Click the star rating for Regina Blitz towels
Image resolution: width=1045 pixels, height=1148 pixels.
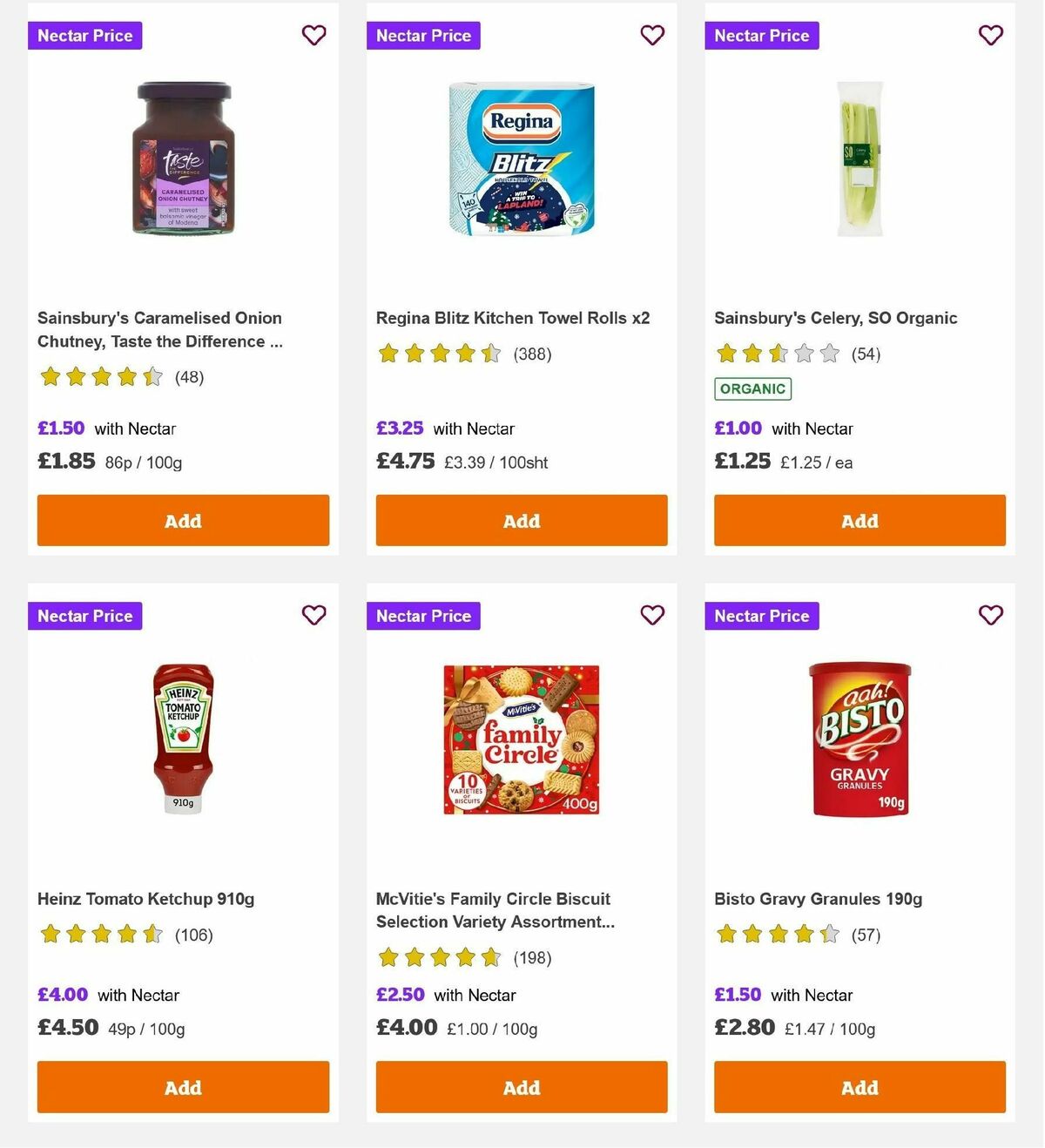tap(439, 355)
